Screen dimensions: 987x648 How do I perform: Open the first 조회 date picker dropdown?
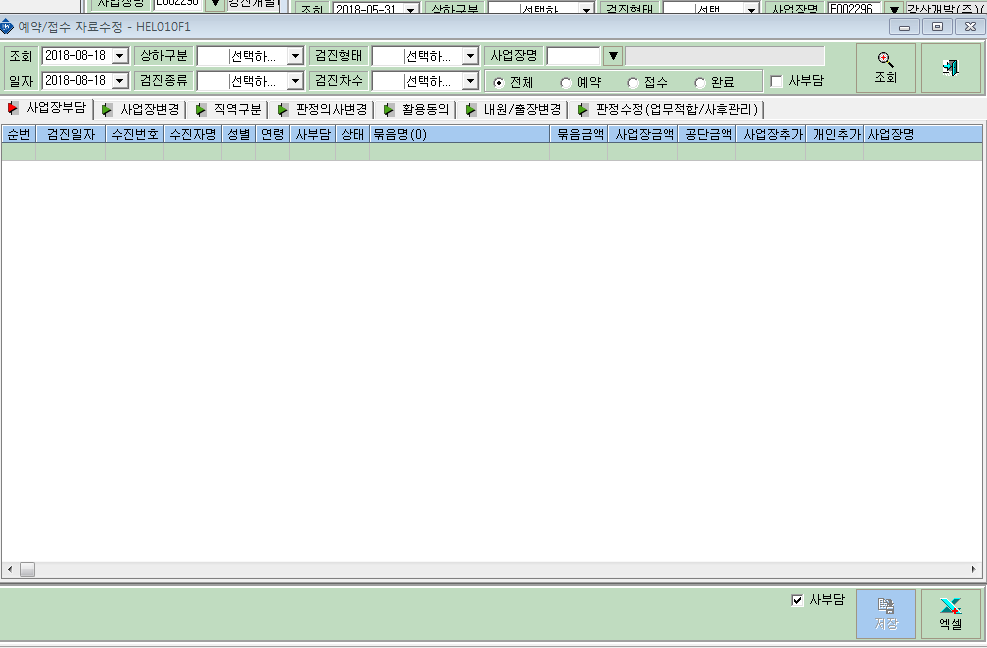pyautogui.click(x=120, y=56)
